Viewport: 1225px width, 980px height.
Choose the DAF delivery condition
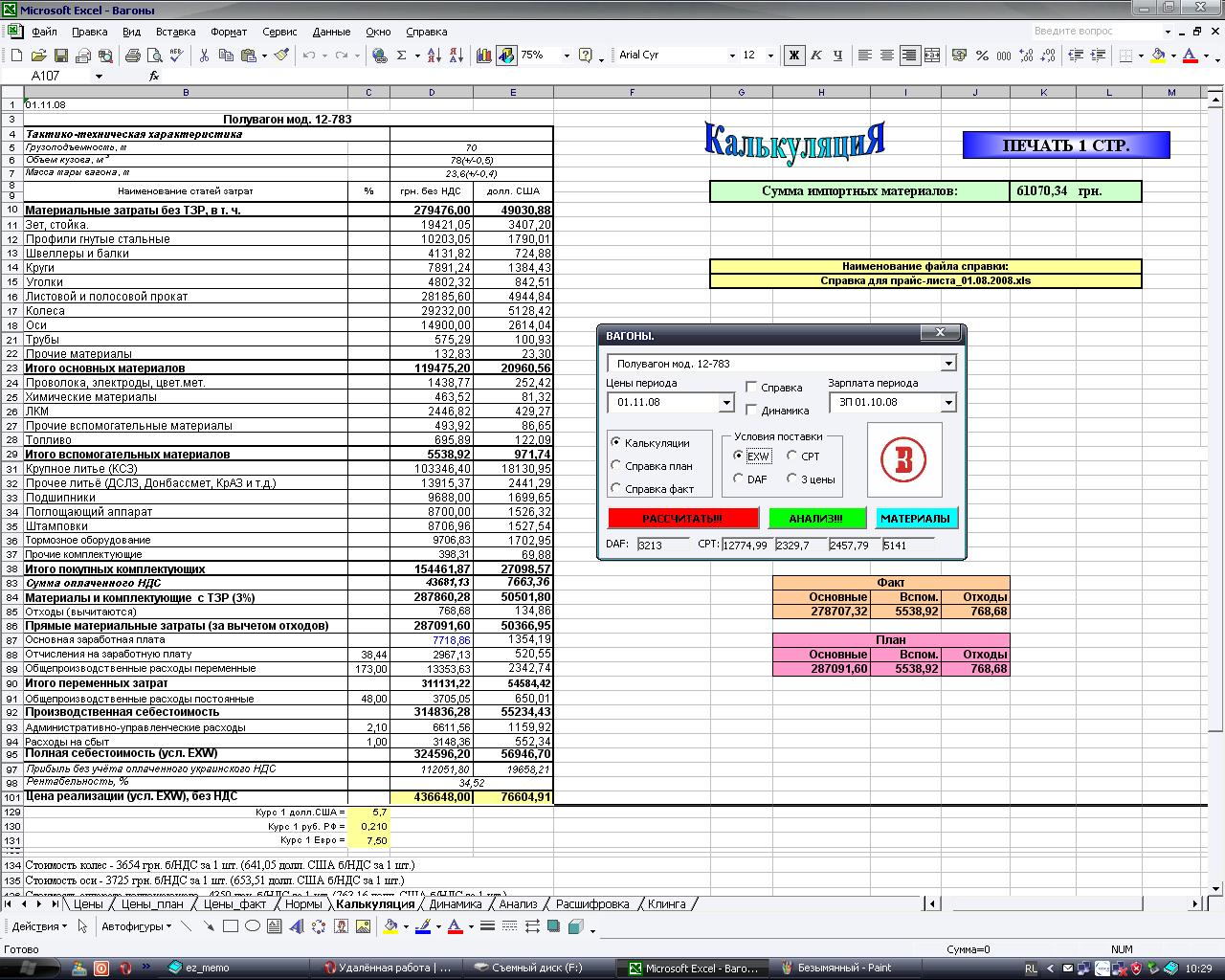click(x=738, y=479)
